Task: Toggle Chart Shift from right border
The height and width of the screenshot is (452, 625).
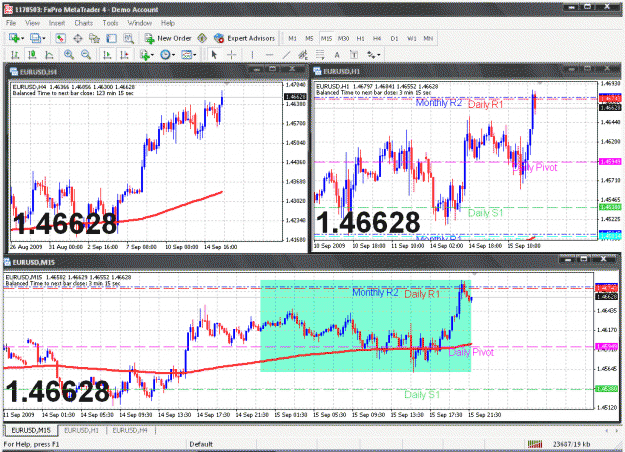Action: click(x=124, y=55)
